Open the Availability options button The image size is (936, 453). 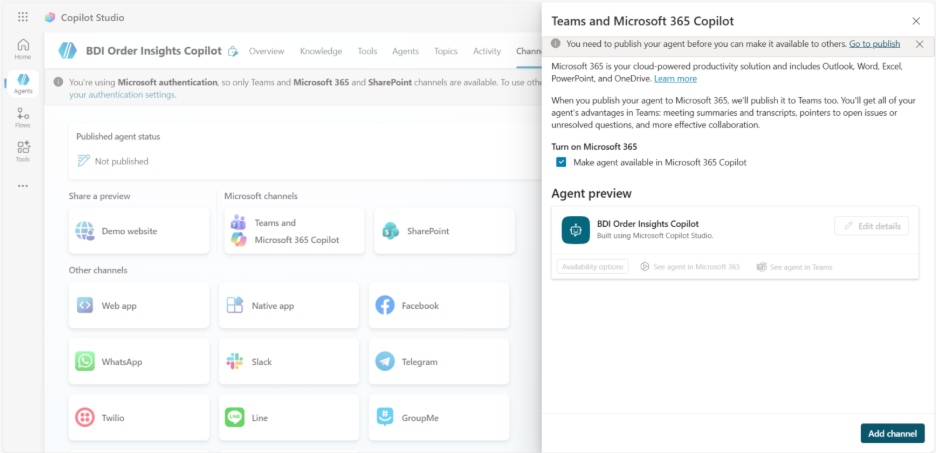click(x=593, y=267)
